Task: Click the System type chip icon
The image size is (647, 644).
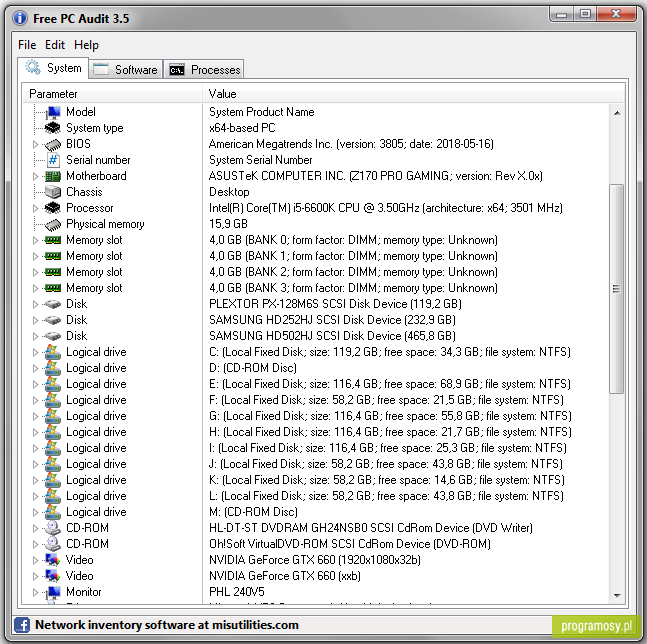Action: tap(53, 128)
